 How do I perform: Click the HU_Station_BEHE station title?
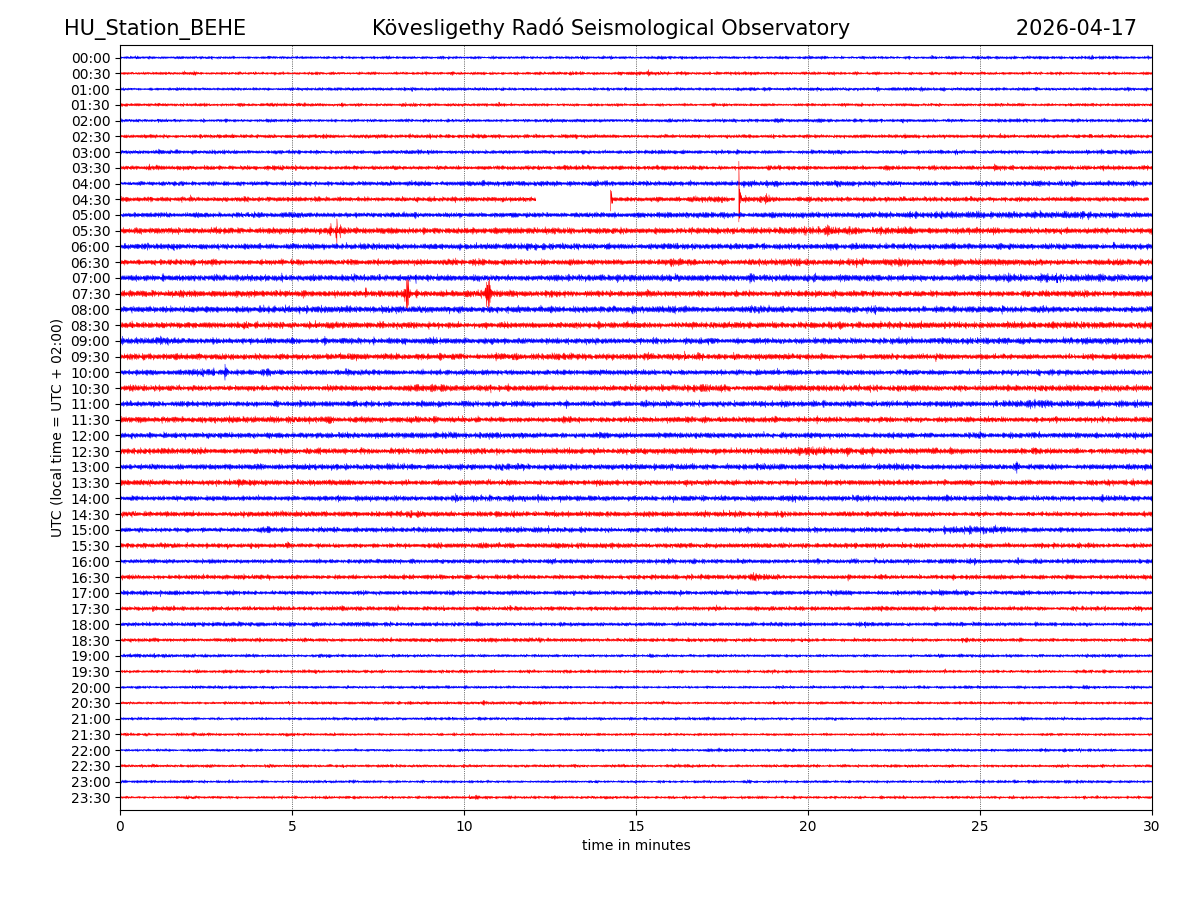click(x=154, y=28)
